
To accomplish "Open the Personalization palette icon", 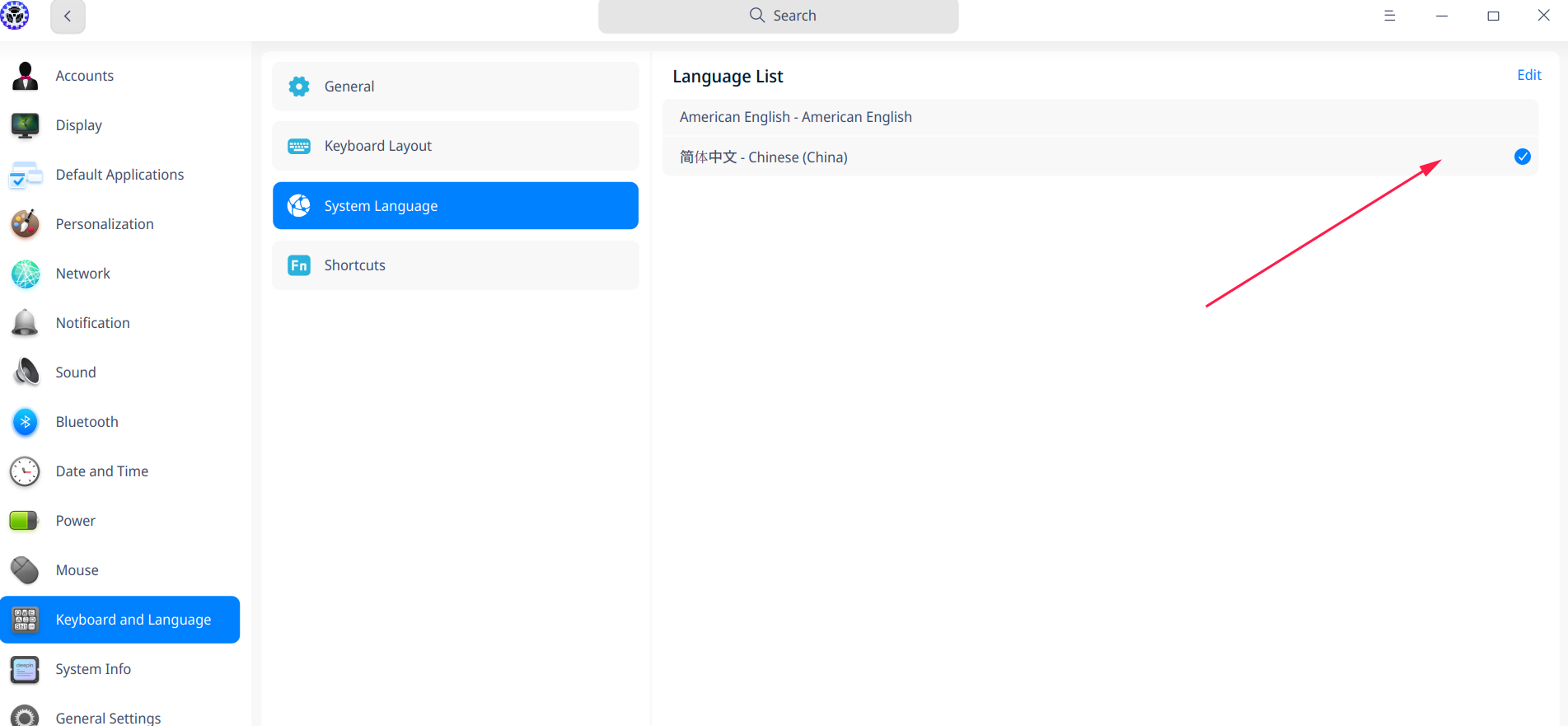I will [x=25, y=224].
